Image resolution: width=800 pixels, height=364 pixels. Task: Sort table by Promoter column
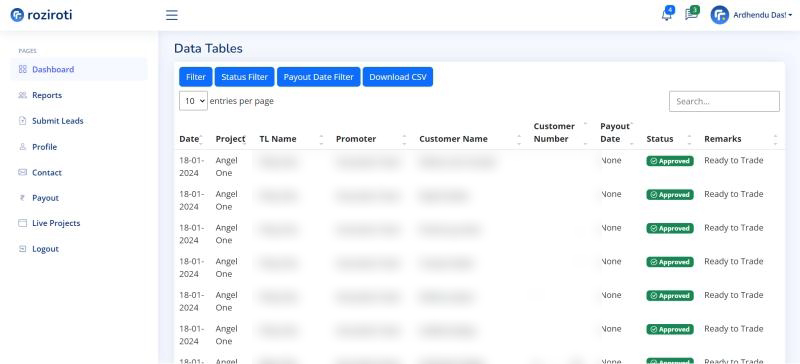pyautogui.click(x=371, y=139)
